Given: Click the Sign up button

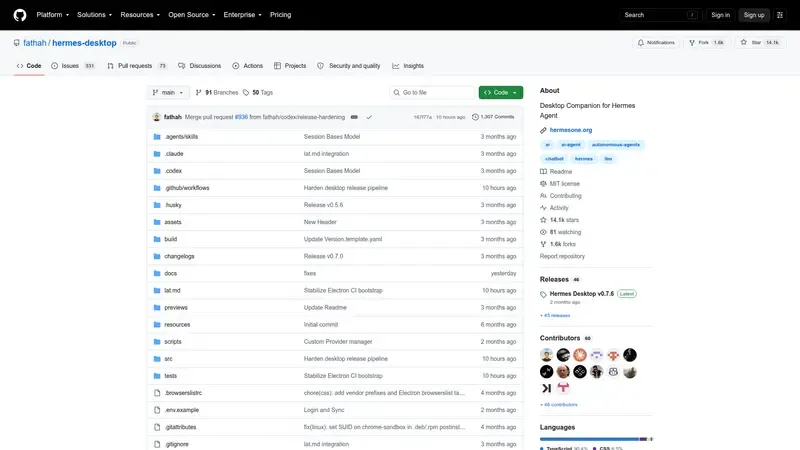Looking at the screenshot, I should 754,15.
